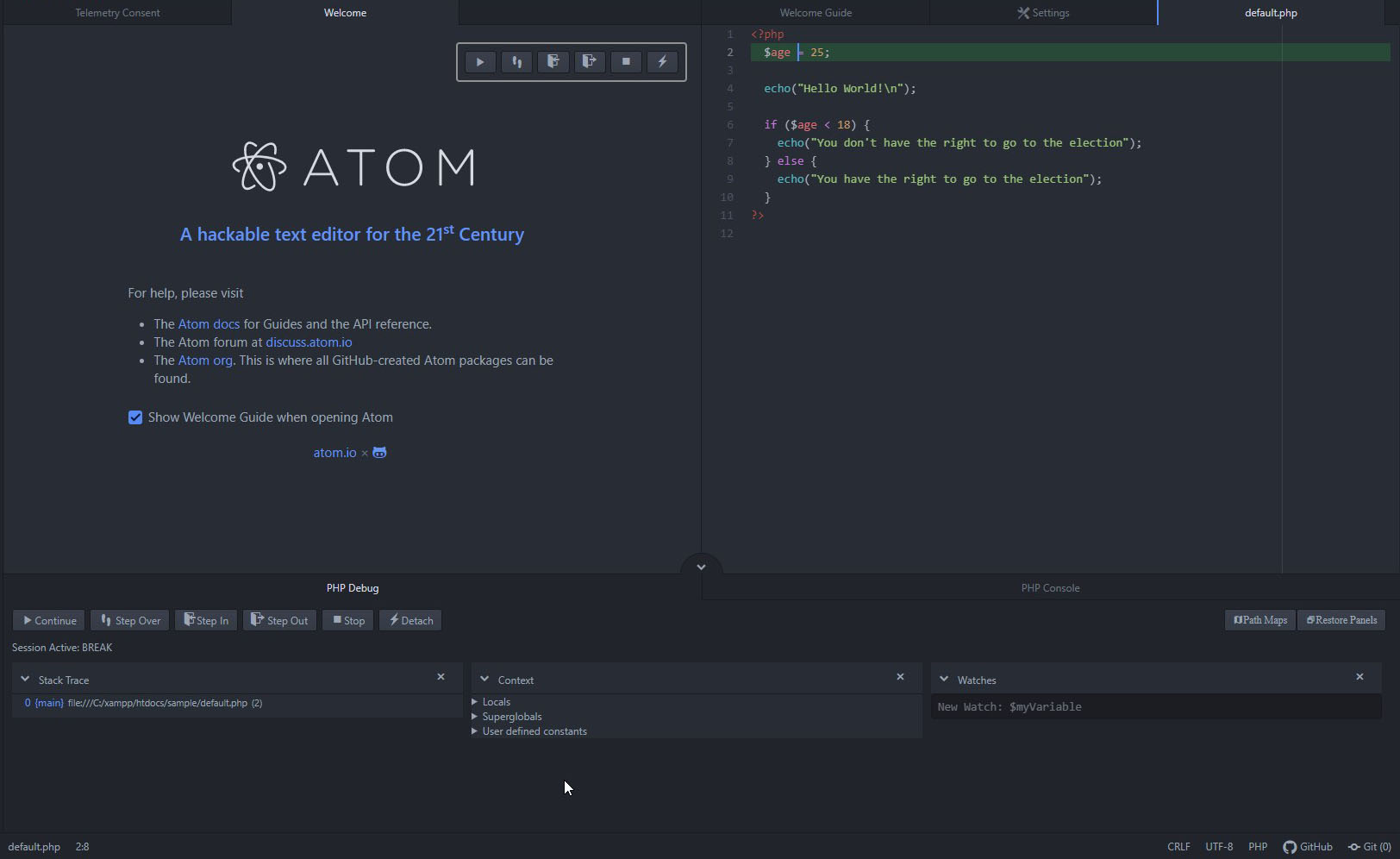Switch to Telemetry Consent tab

pyautogui.click(x=117, y=13)
